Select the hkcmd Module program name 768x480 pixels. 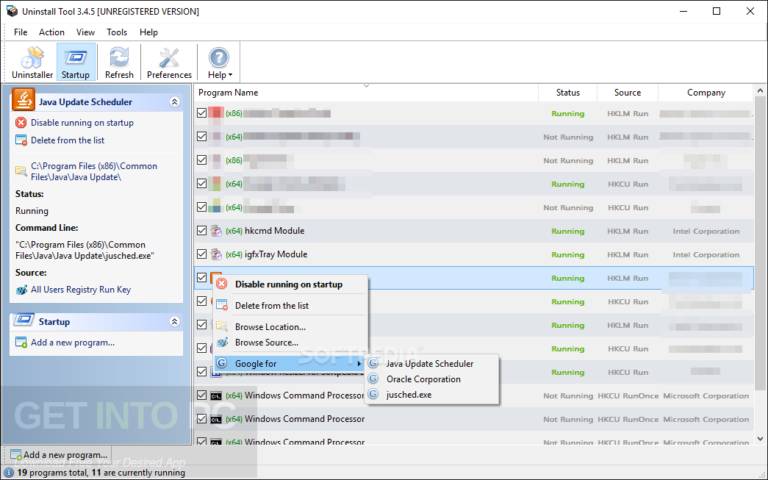pos(274,231)
